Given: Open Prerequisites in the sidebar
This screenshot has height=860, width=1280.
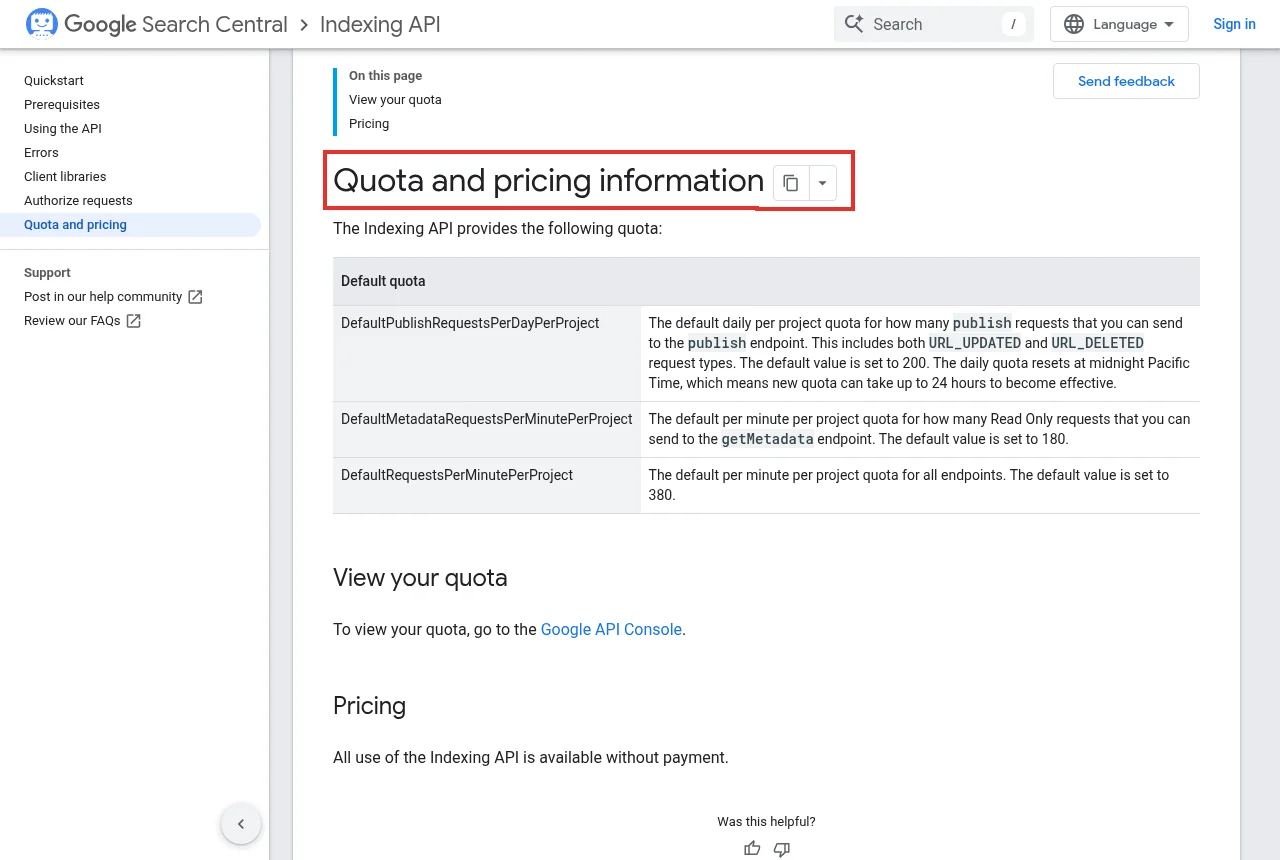Looking at the screenshot, I should point(62,105).
